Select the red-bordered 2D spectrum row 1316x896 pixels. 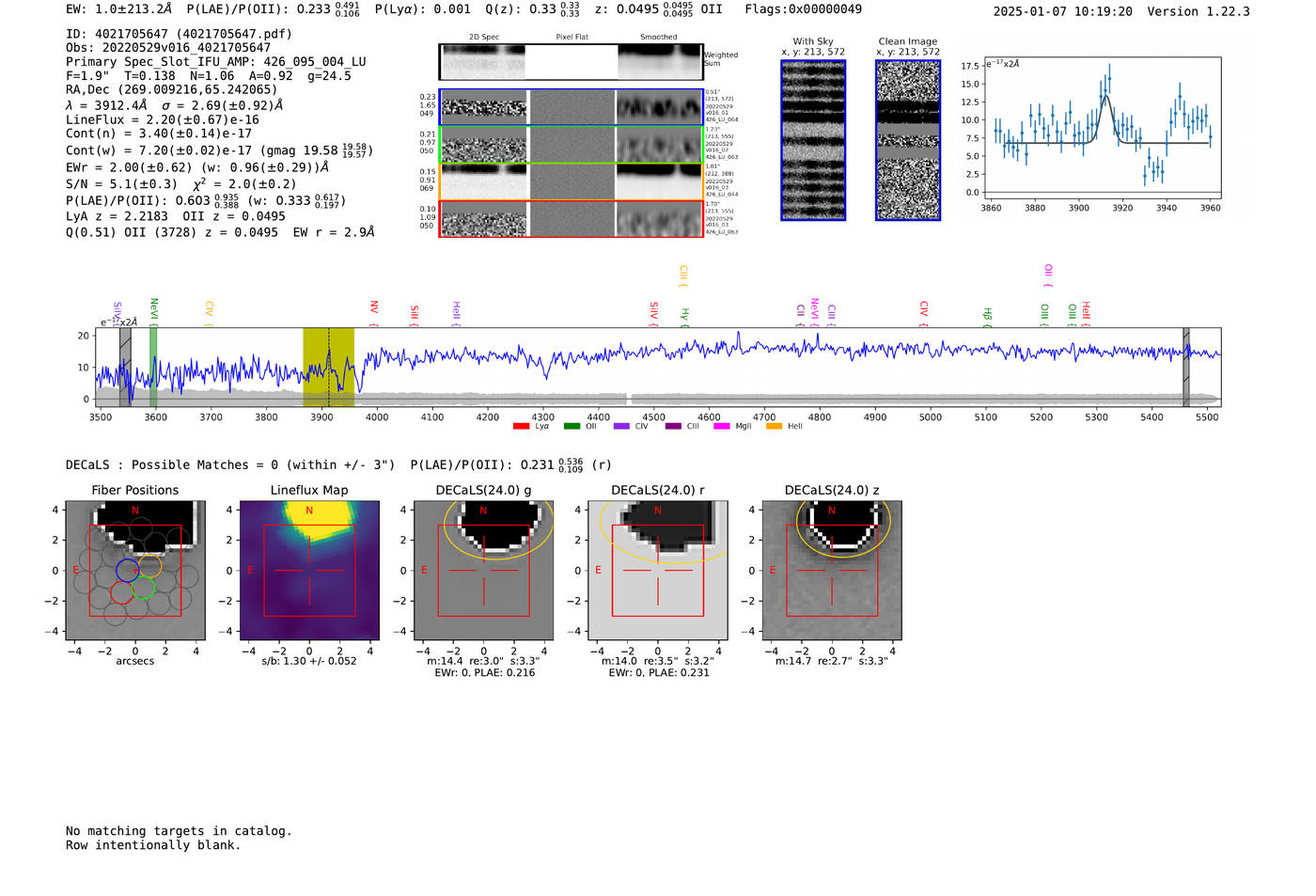[572, 219]
